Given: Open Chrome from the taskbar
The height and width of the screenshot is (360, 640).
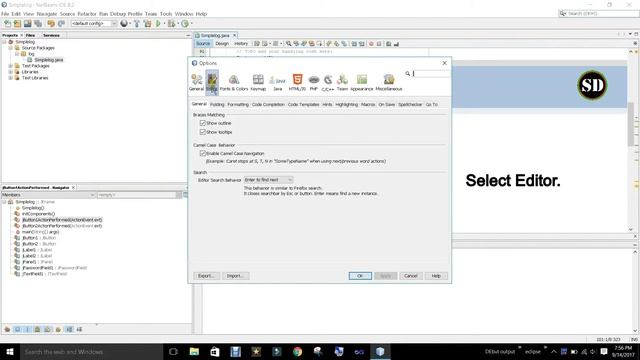Looking at the screenshot, I should (x=297, y=351).
